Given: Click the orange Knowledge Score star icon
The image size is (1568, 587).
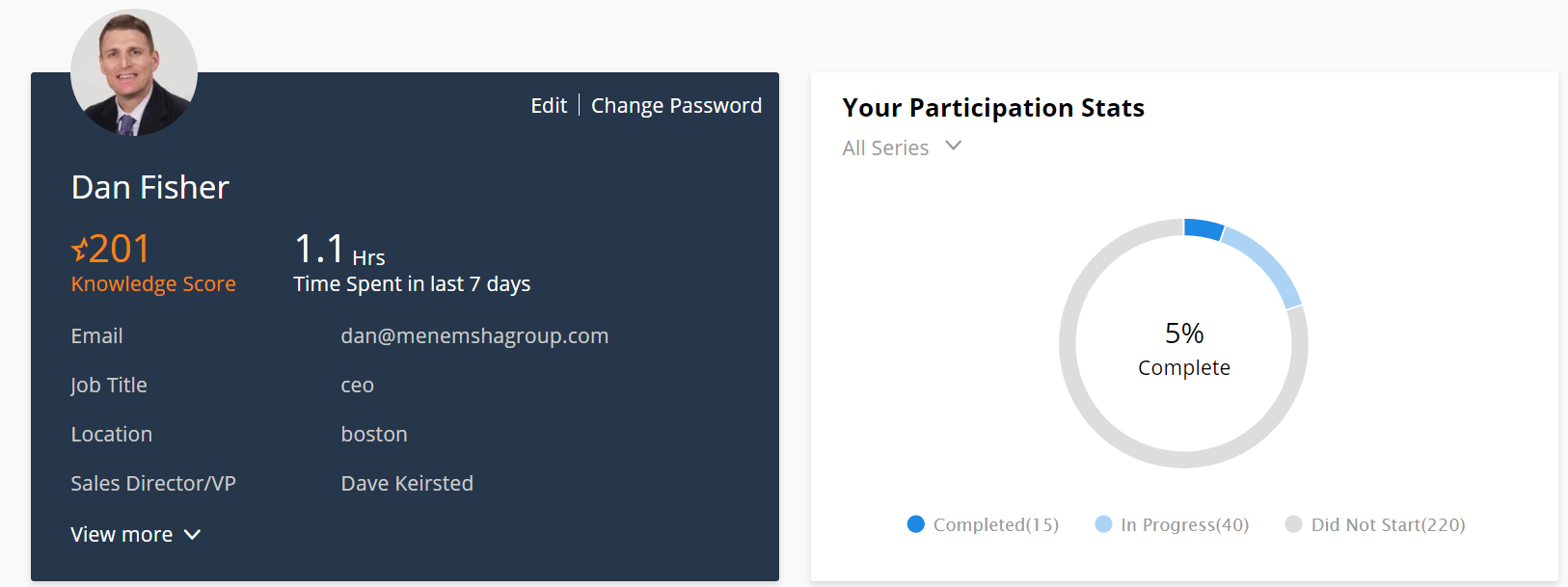Looking at the screenshot, I should [x=79, y=250].
